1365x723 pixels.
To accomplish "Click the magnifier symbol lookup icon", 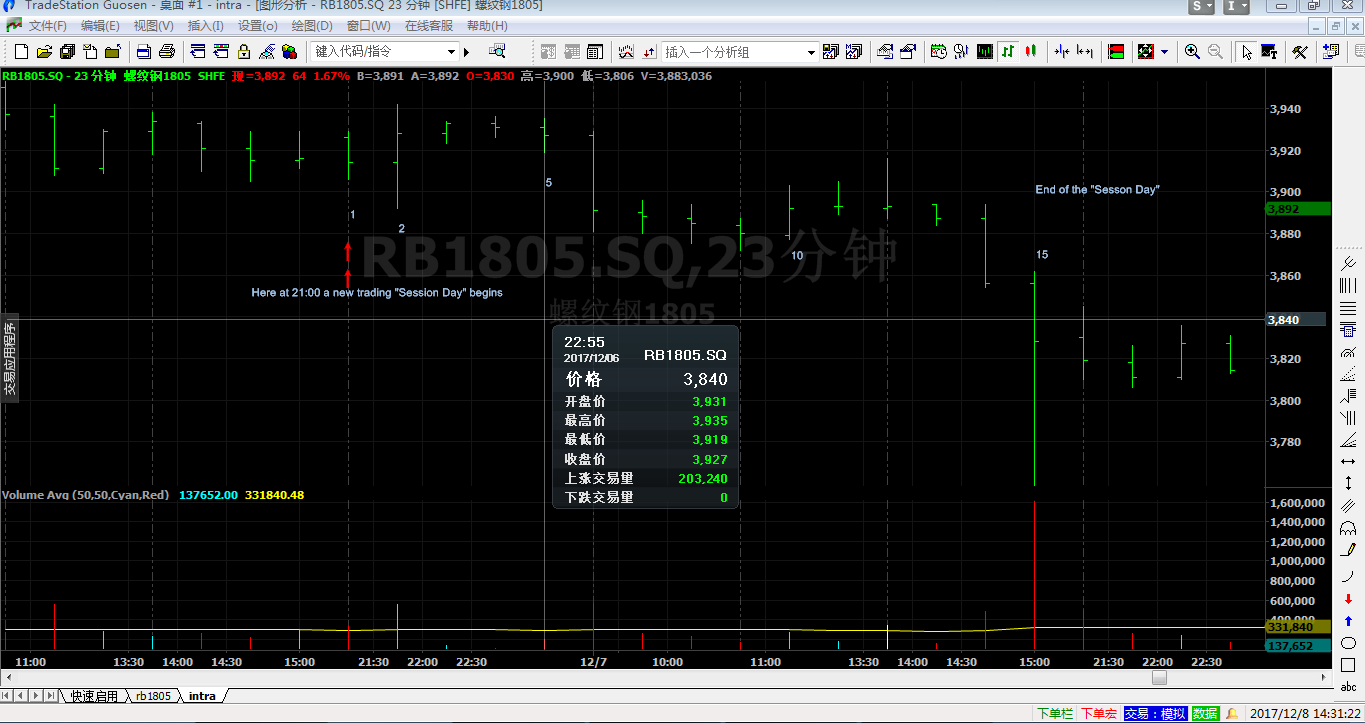I will (x=497, y=51).
